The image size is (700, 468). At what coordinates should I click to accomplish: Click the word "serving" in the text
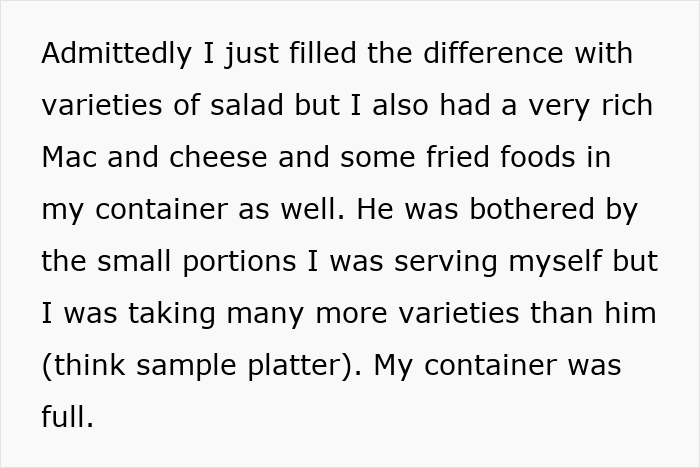pyautogui.click(x=446, y=262)
